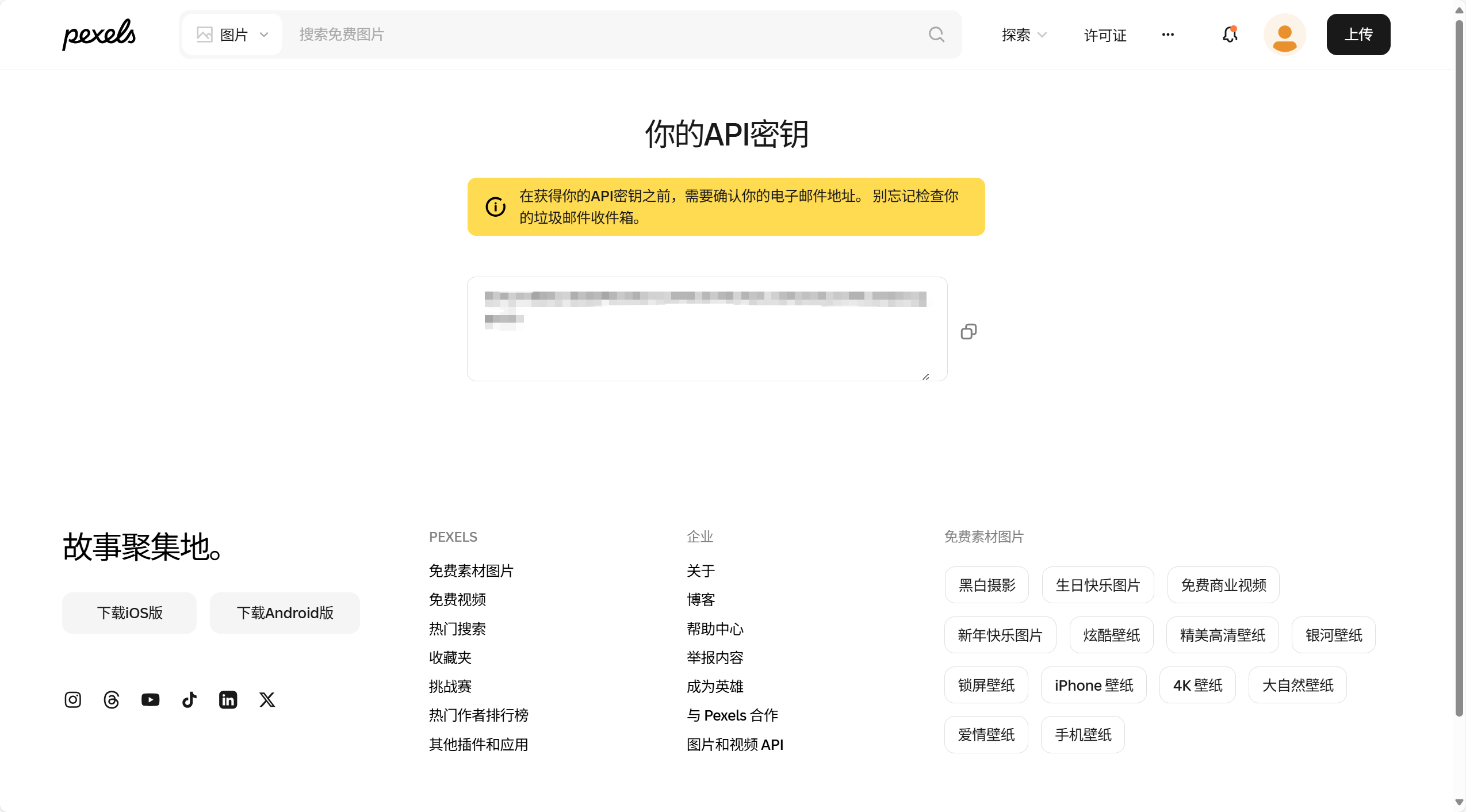Copy the API key with copy icon
Image resolution: width=1466 pixels, height=812 pixels.
pyautogui.click(x=969, y=332)
